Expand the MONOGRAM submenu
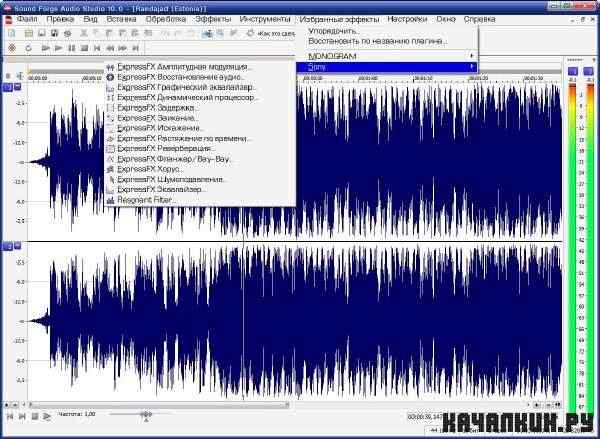 point(387,56)
